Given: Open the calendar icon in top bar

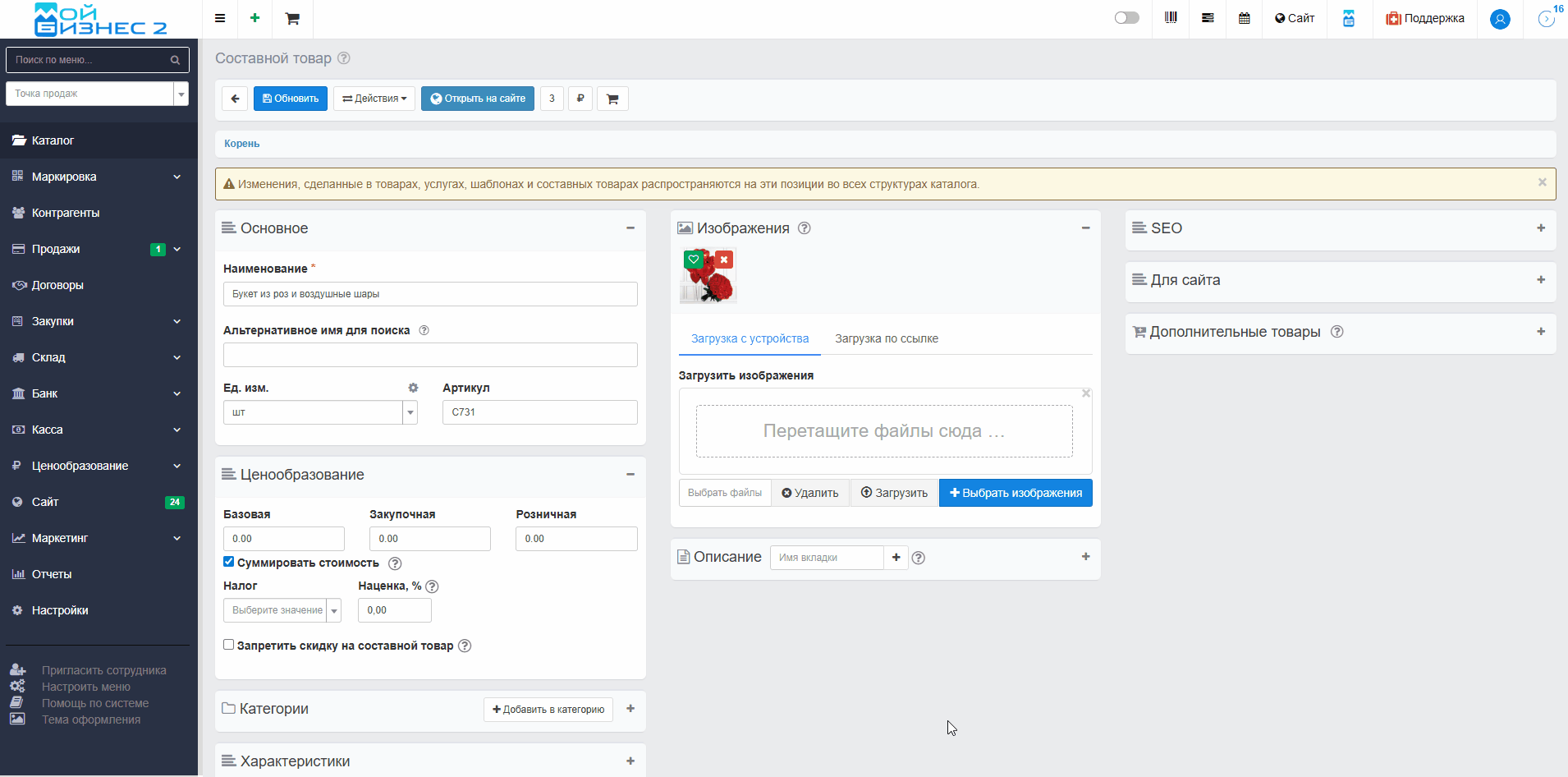Looking at the screenshot, I should [x=1244, y=18].
